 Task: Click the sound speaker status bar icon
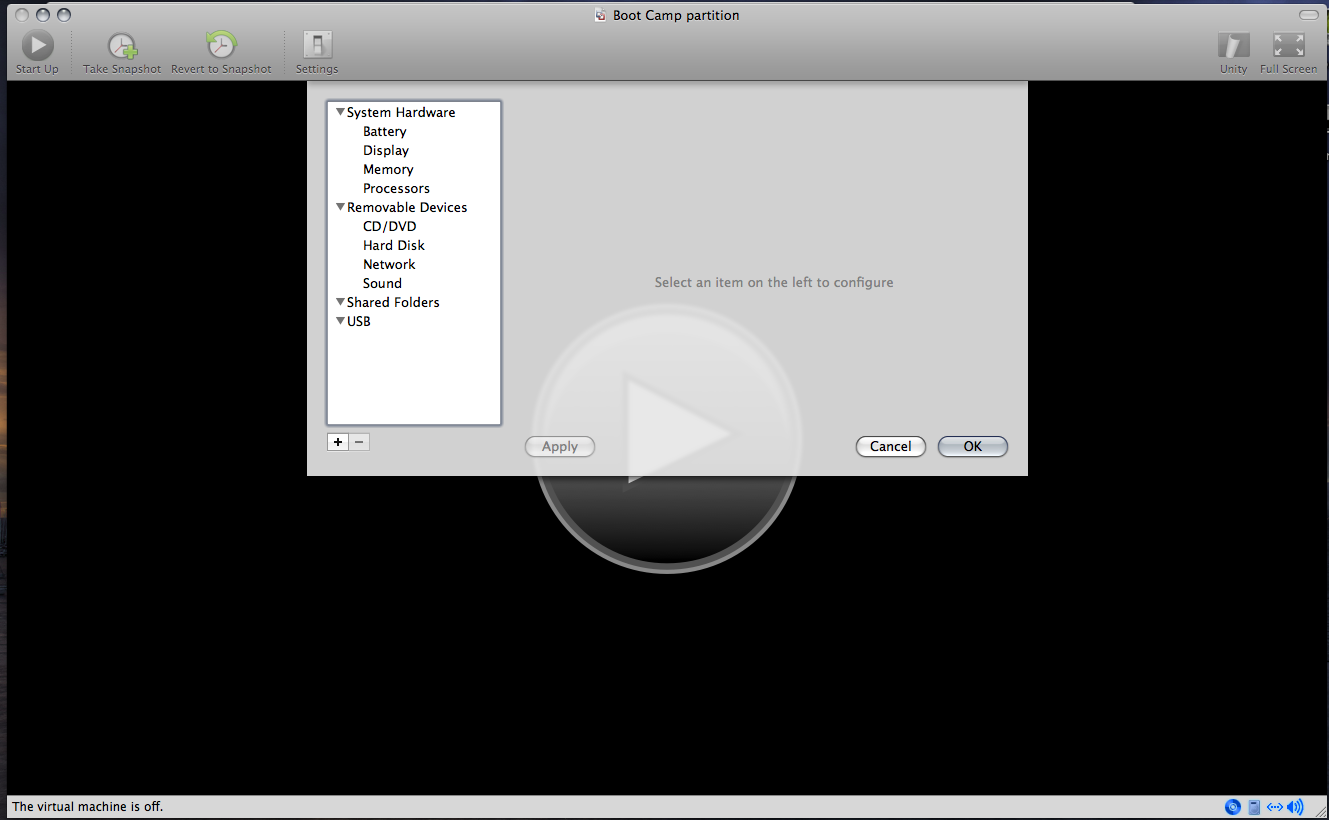tap(1295, 807)
